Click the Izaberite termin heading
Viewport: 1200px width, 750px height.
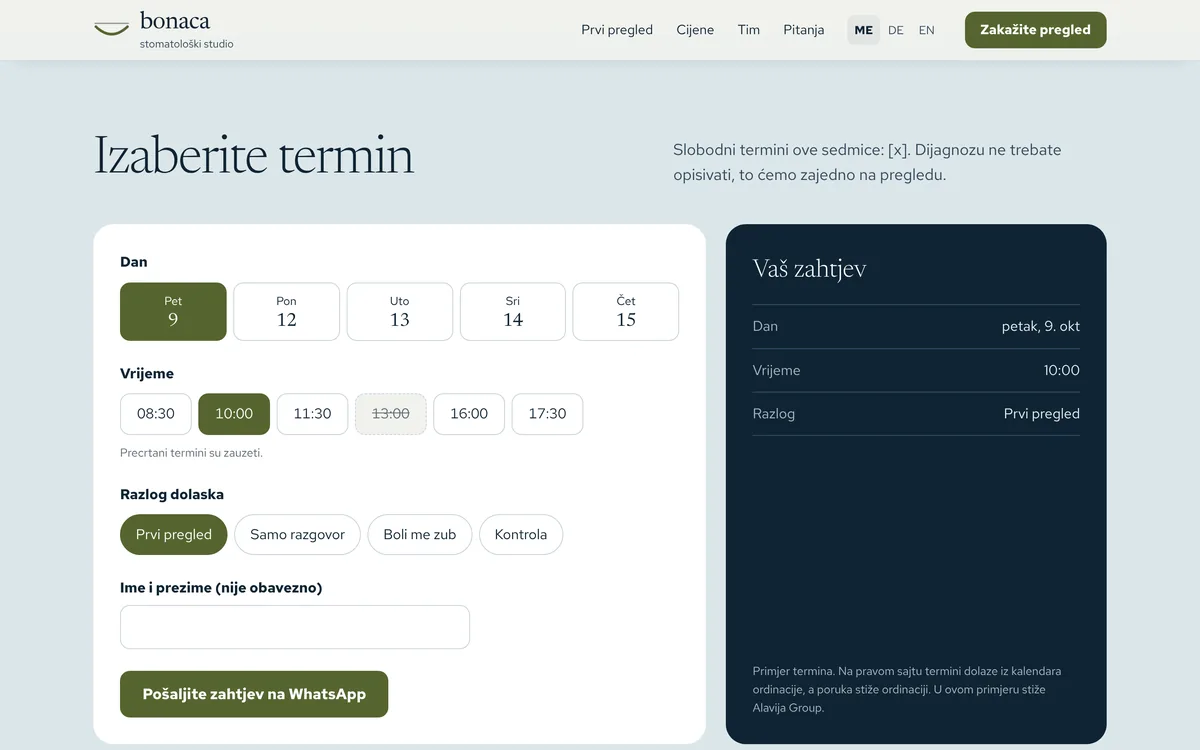click(x=254, y=156)
